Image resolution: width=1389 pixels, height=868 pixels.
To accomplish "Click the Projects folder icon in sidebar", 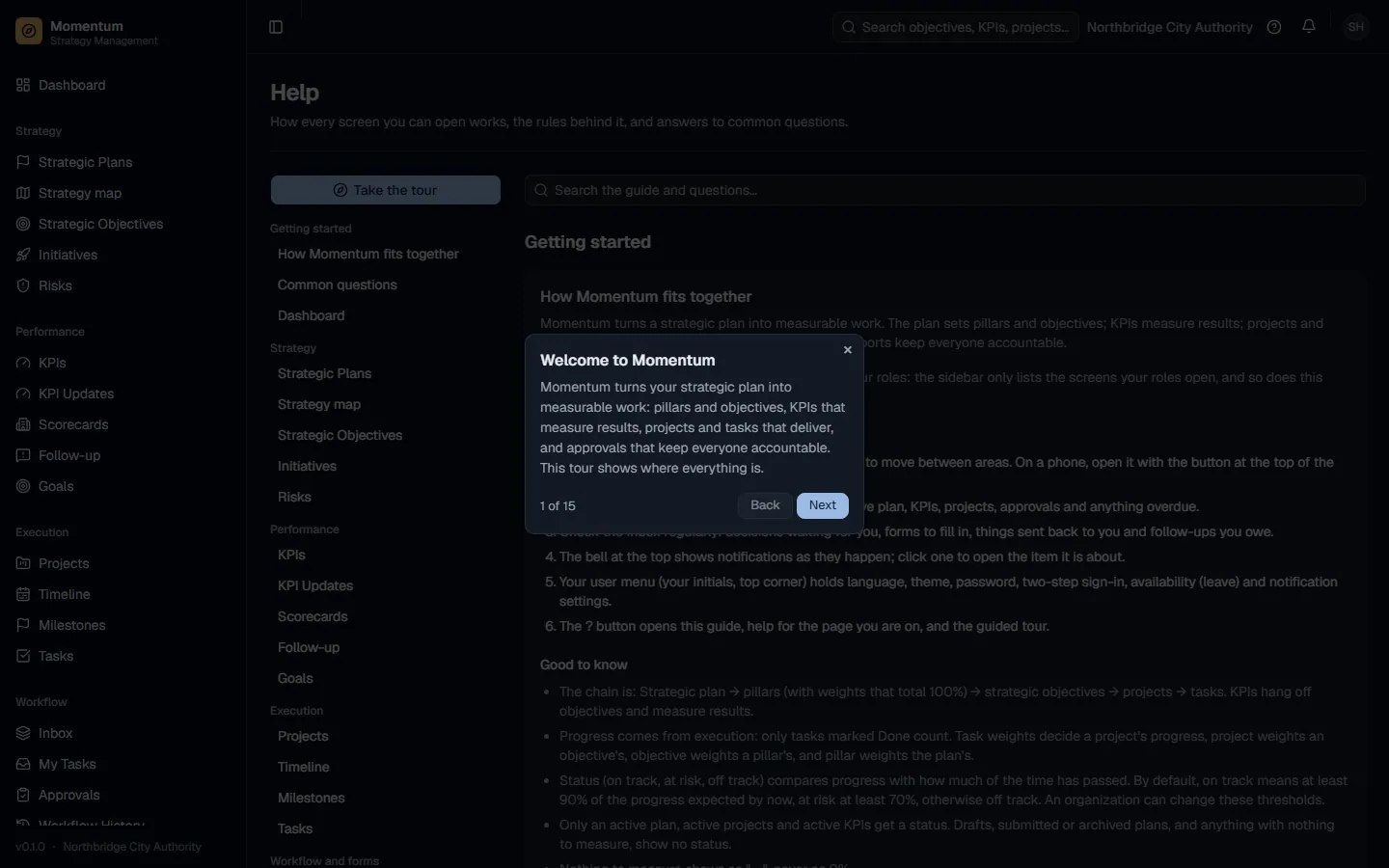I will tap(23, 563).
